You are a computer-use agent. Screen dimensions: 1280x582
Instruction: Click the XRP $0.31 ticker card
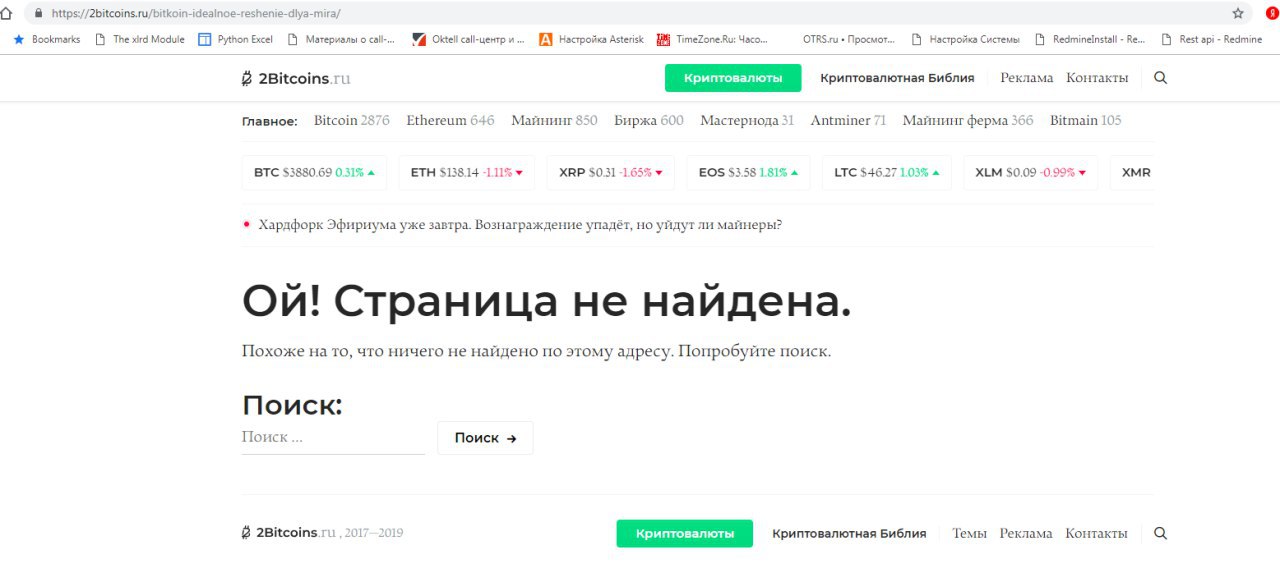[x=611, y=173]
